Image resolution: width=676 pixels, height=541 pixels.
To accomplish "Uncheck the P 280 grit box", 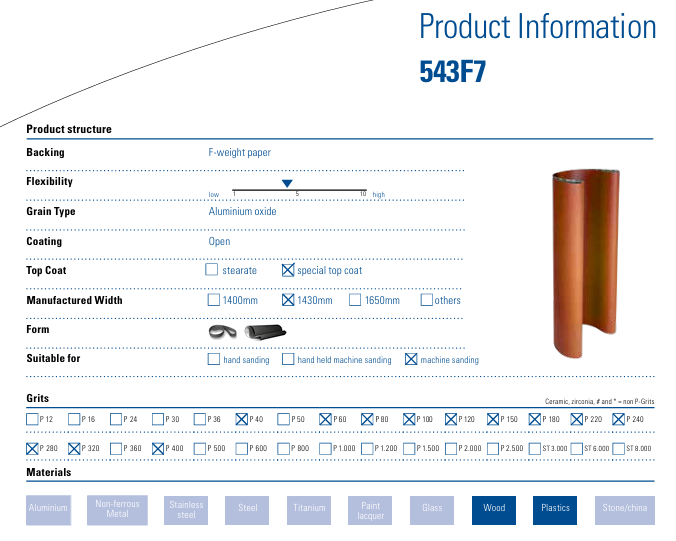I will click(x=32, y=449).
